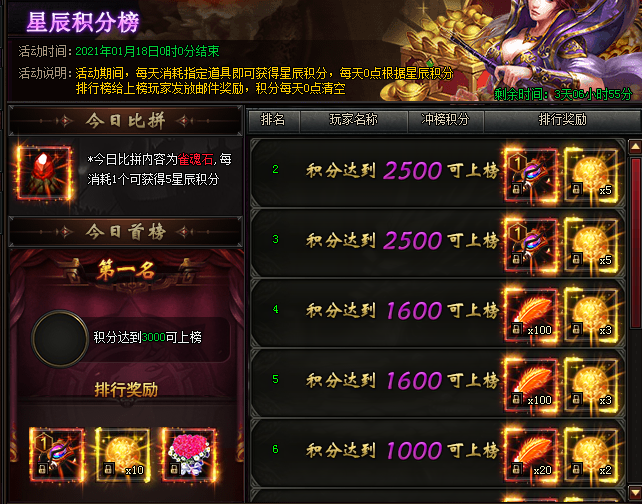This screenshot has height=504, width=642.
Task: Click rank 5 gold orb x3 reward
Action: tap(591, 385)
